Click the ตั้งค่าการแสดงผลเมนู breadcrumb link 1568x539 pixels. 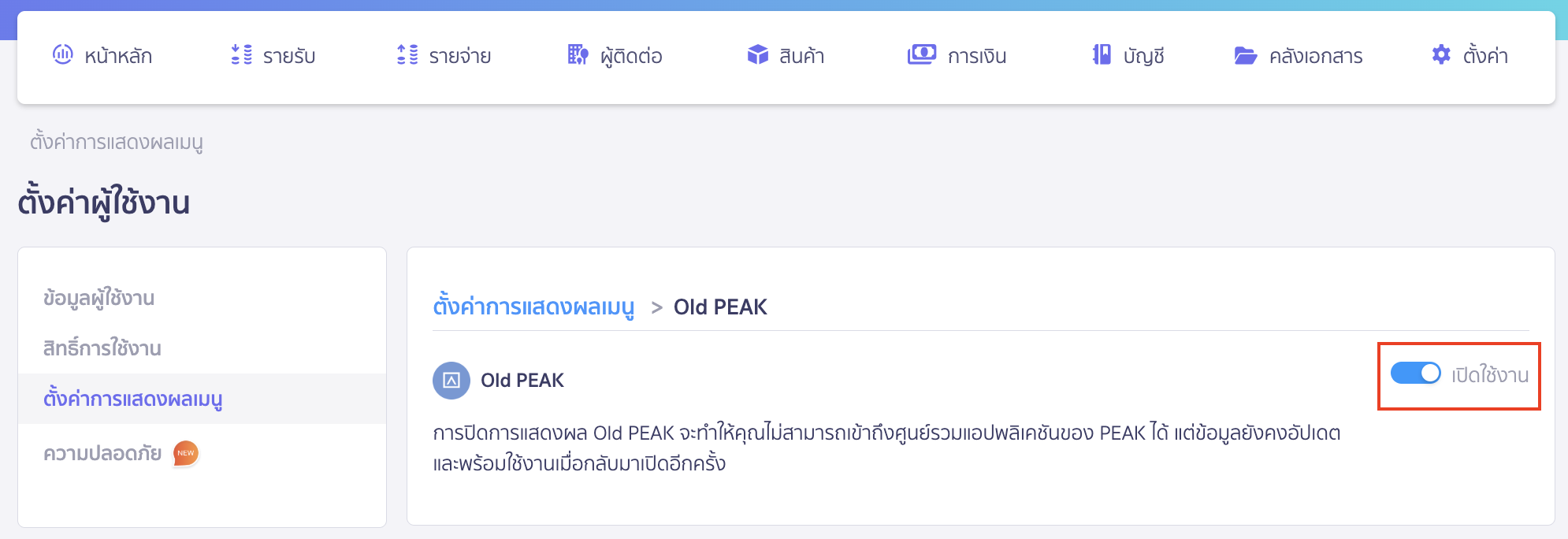pos(536,307)
